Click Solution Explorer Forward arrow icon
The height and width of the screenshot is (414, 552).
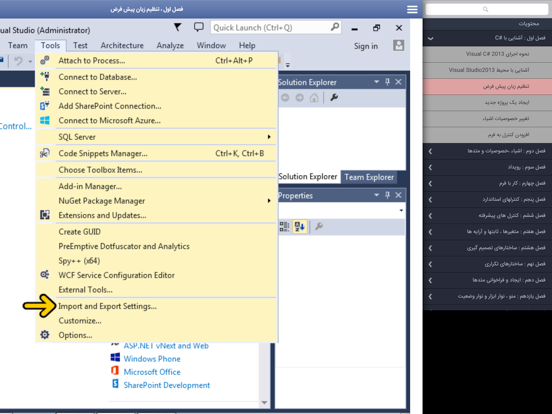[x=300, y=98]
